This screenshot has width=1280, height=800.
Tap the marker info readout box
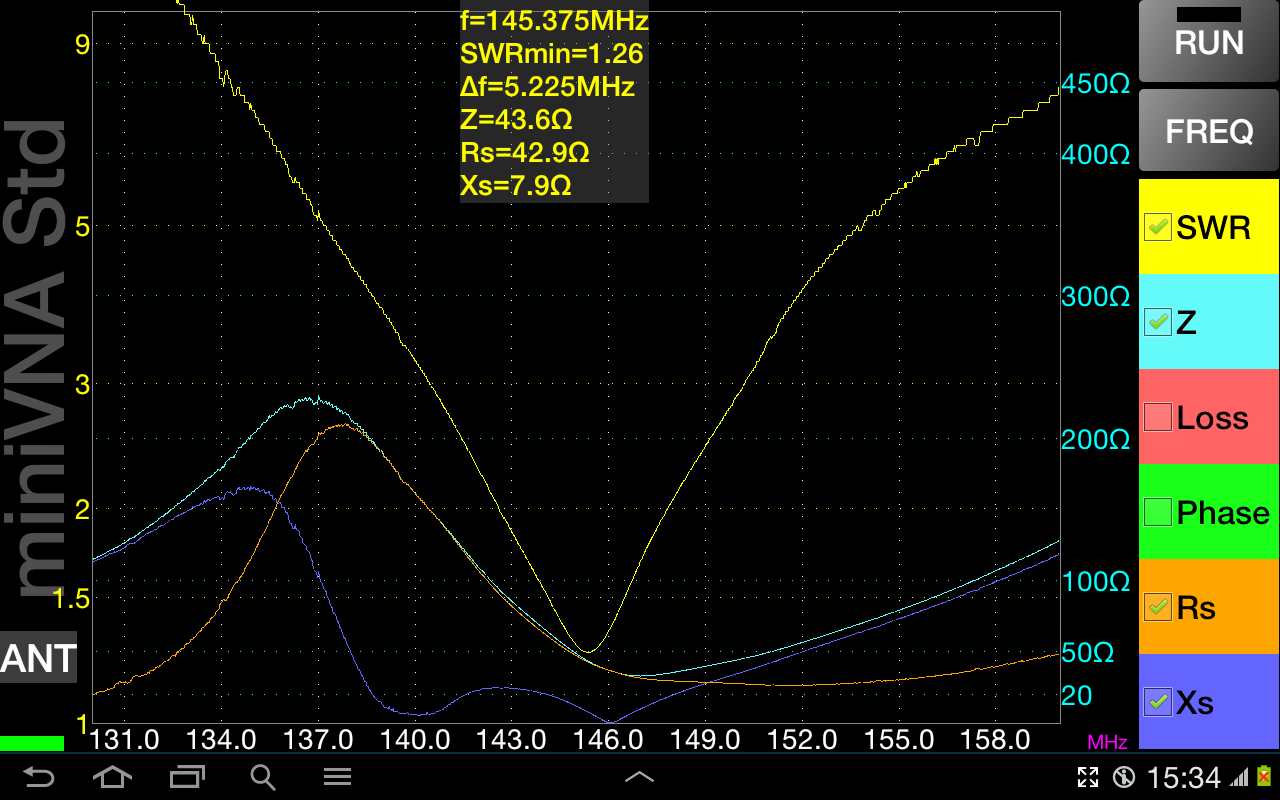(x=554, y=104)
